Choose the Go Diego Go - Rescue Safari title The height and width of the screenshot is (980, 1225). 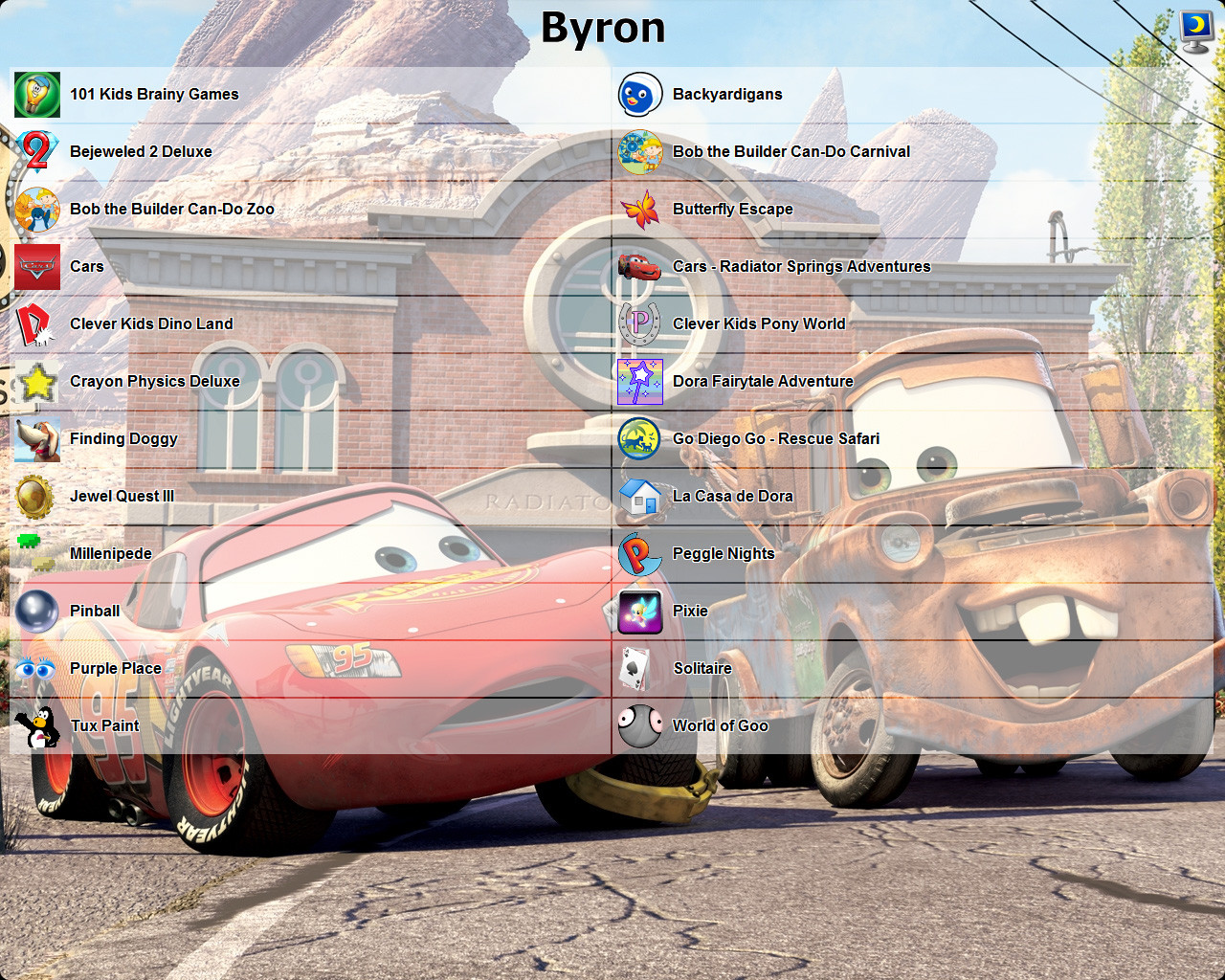(776, 438)
